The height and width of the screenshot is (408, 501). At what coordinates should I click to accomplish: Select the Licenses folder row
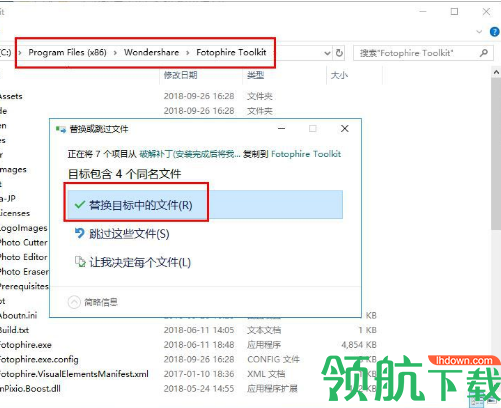click(x=15, y=213)
